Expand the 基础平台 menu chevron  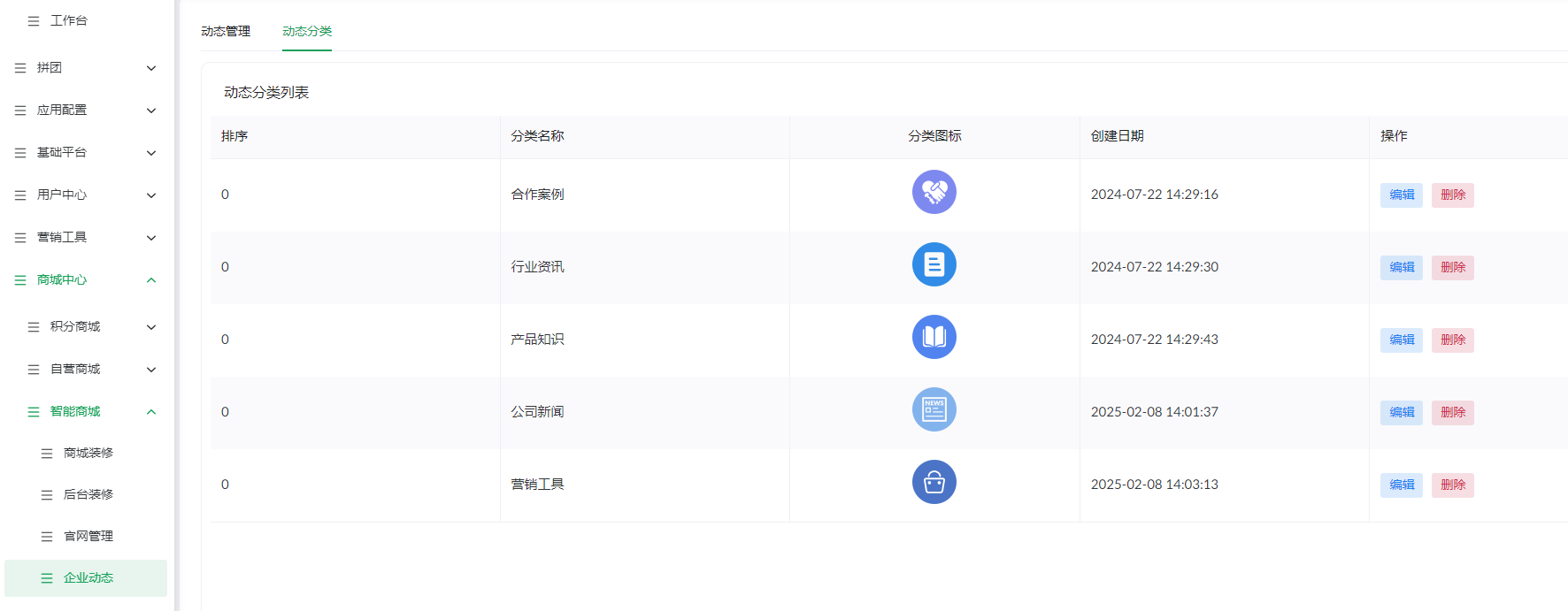[151, 153]
